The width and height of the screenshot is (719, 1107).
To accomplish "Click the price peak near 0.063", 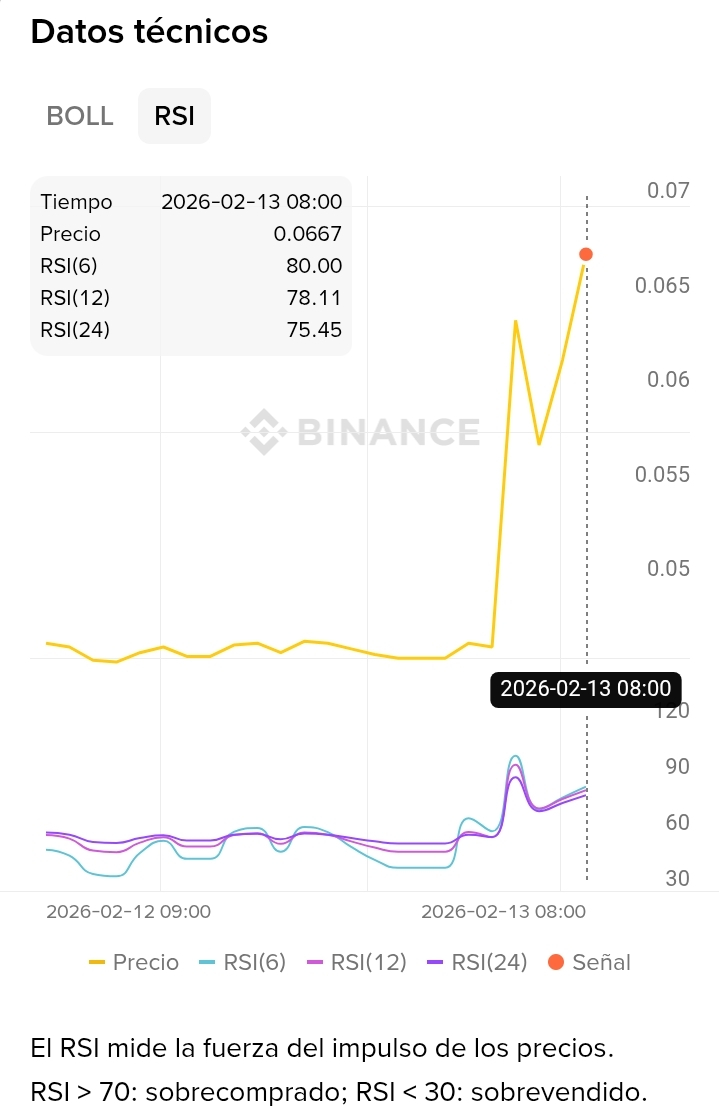I will (x=515, y=322).
